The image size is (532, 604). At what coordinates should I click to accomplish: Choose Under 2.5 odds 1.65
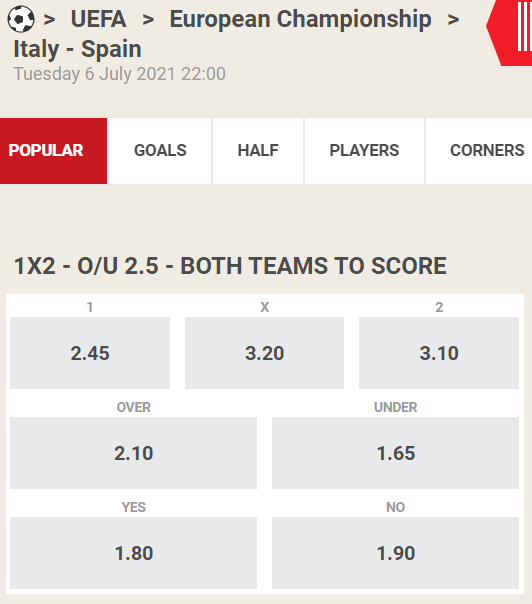pyautogui.click(x=395, y=453)
